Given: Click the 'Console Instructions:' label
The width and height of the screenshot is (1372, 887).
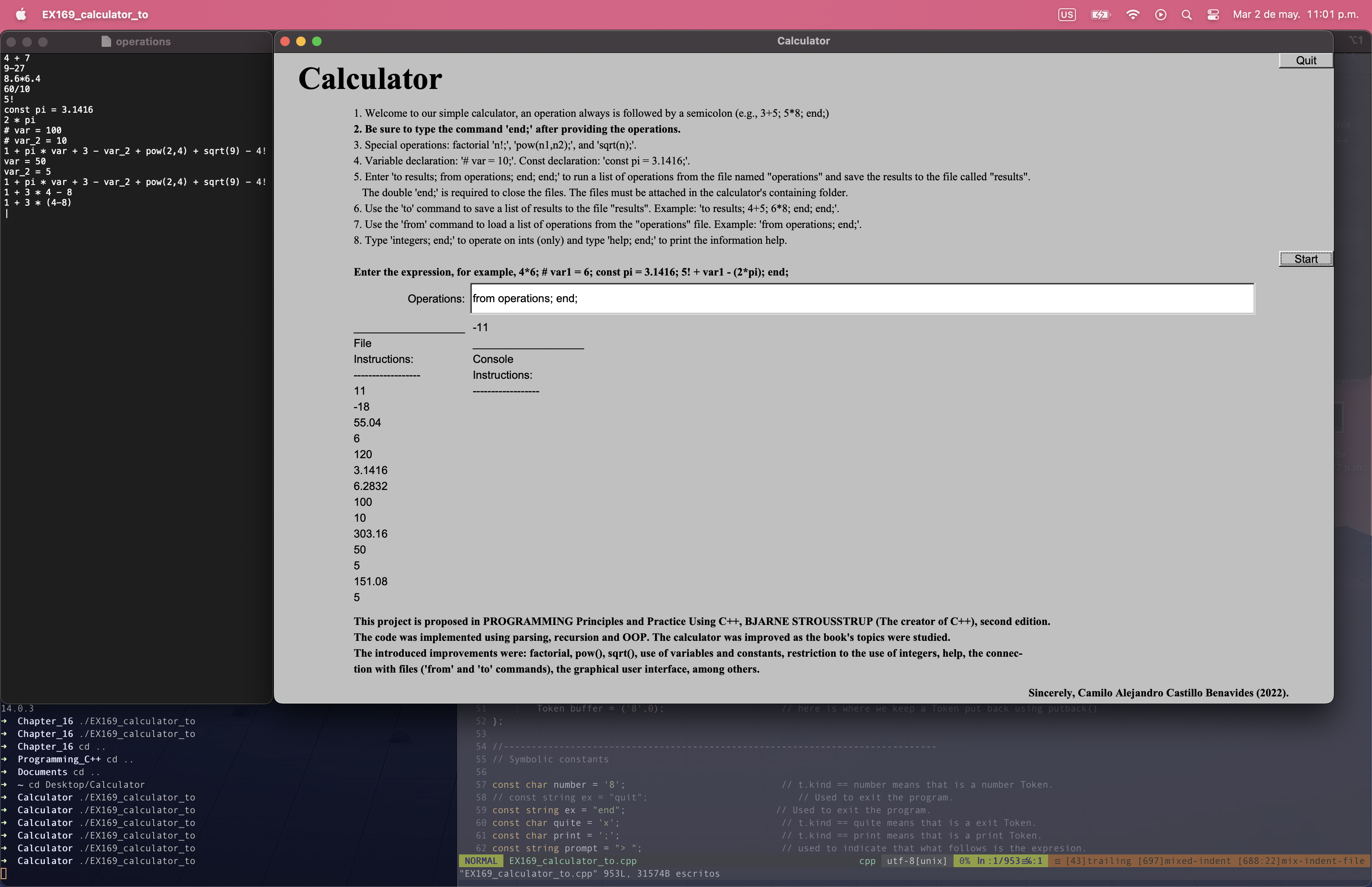Looking at the screenshot, I should [502, 367].
